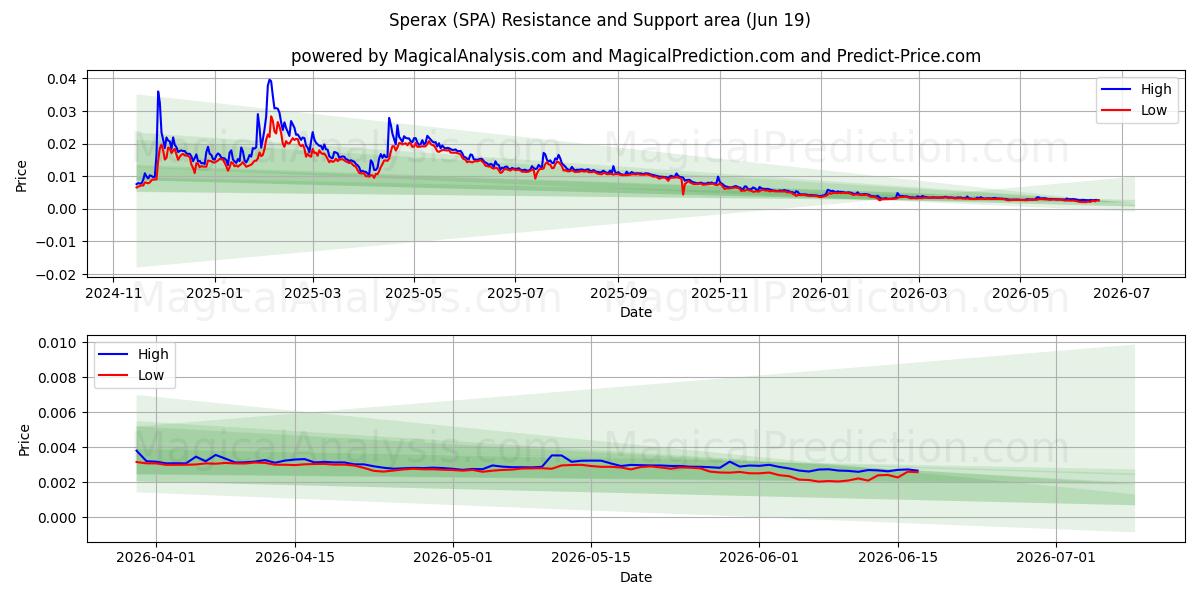Image resolution: width=1200 pixels, height=600 pixels.
Task: Click the '2026-07' x-axis label on the top chart
Action: coord(1121,294)
